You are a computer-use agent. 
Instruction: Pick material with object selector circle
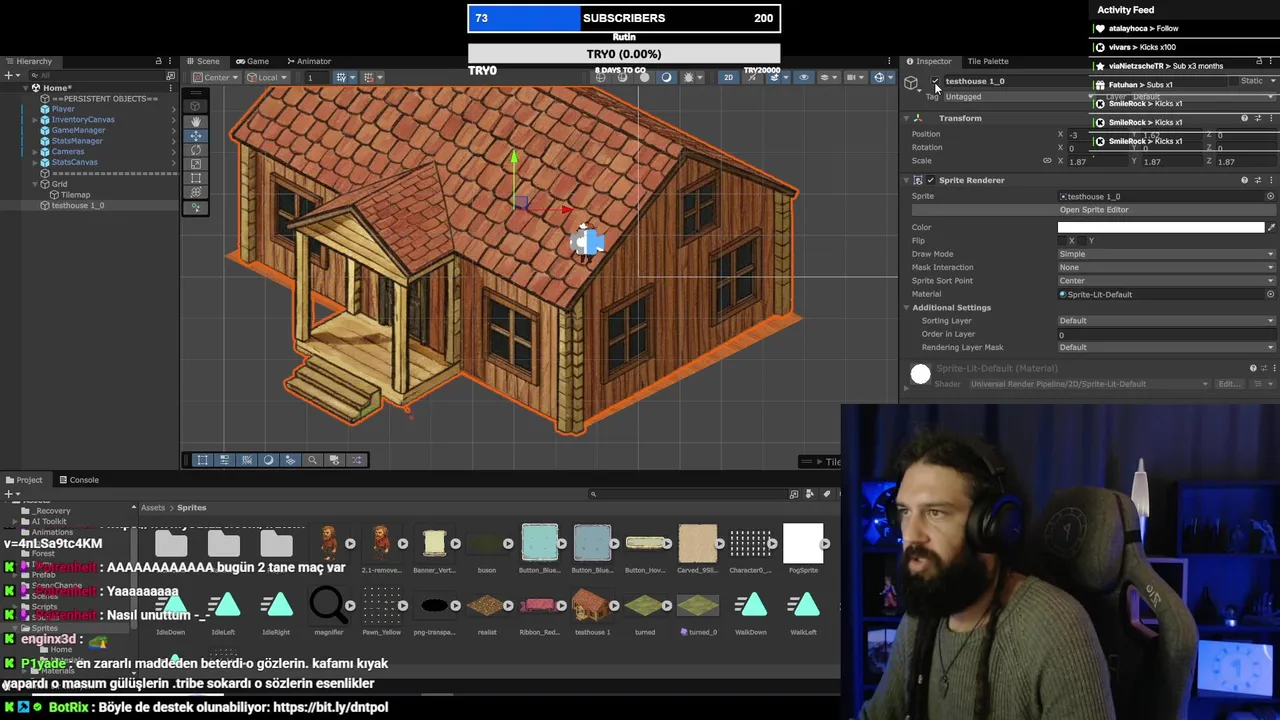(1271, 294)
